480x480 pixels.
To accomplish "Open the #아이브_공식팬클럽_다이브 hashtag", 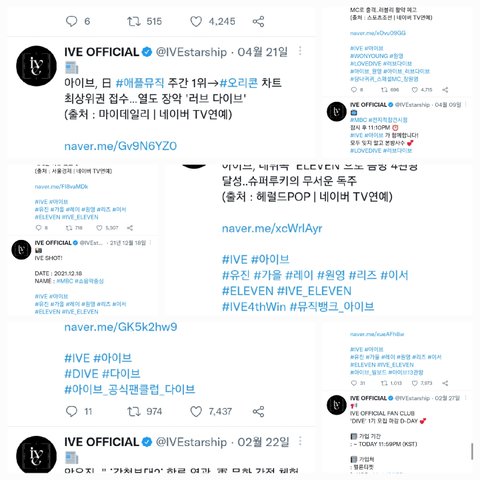I will (x=129, y=389).
